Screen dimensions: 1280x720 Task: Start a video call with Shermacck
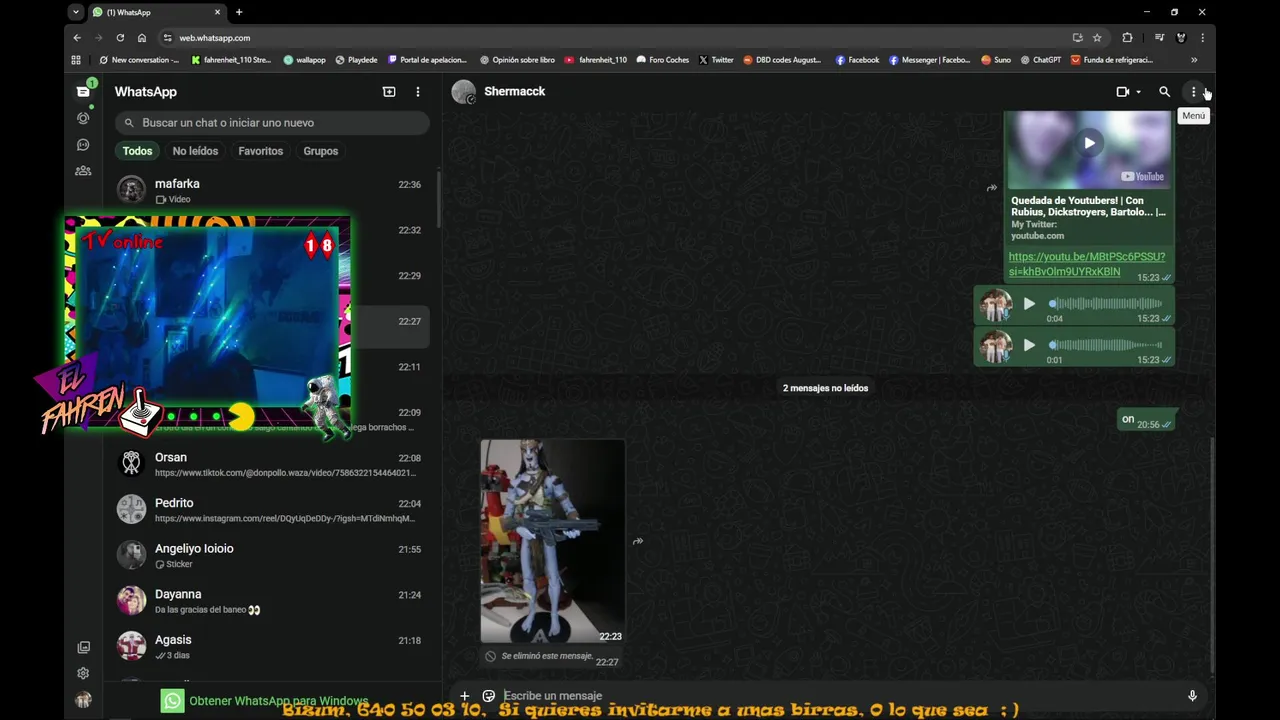[1123, 91]
